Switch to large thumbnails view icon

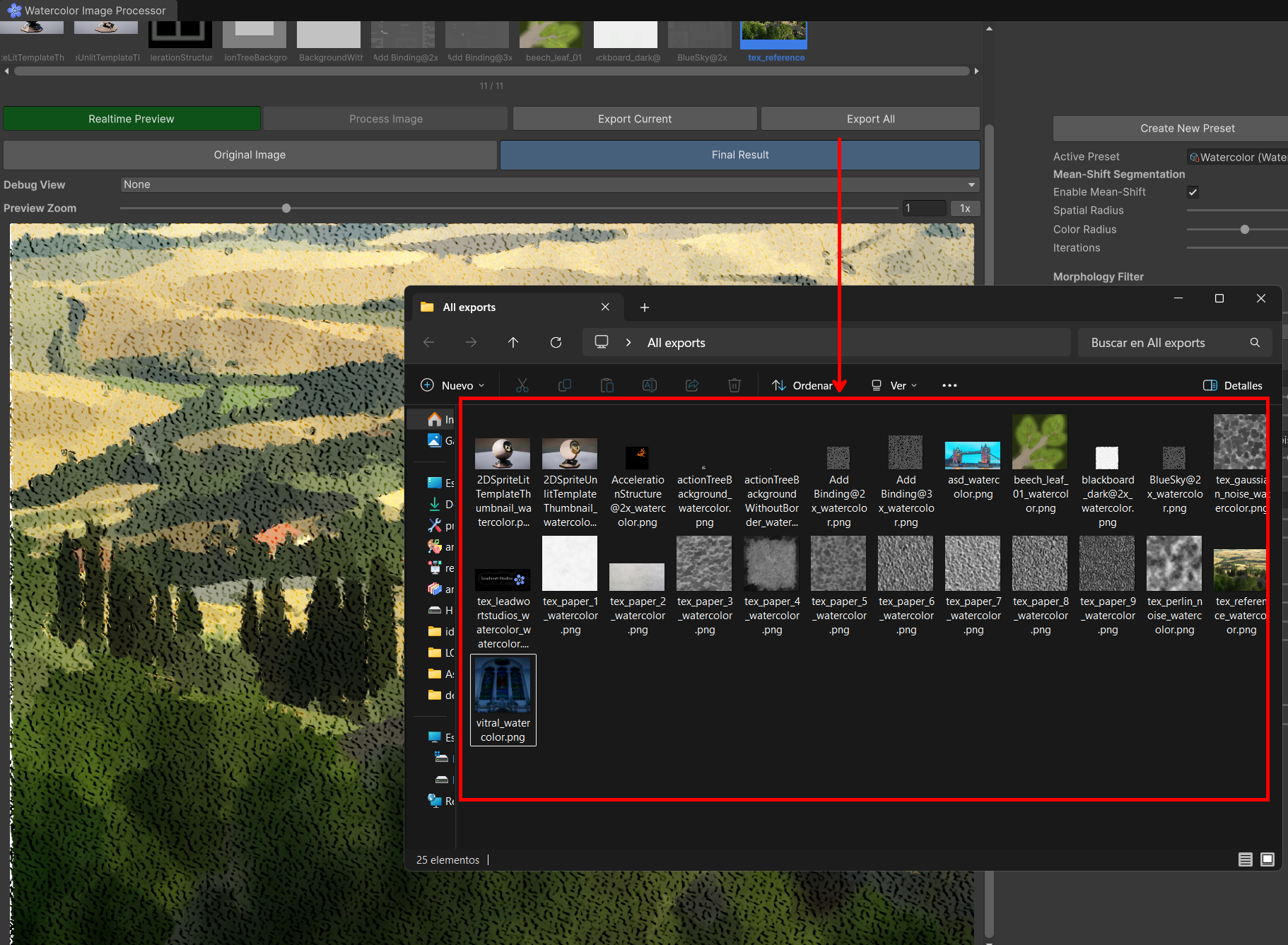pos(1267,859)
